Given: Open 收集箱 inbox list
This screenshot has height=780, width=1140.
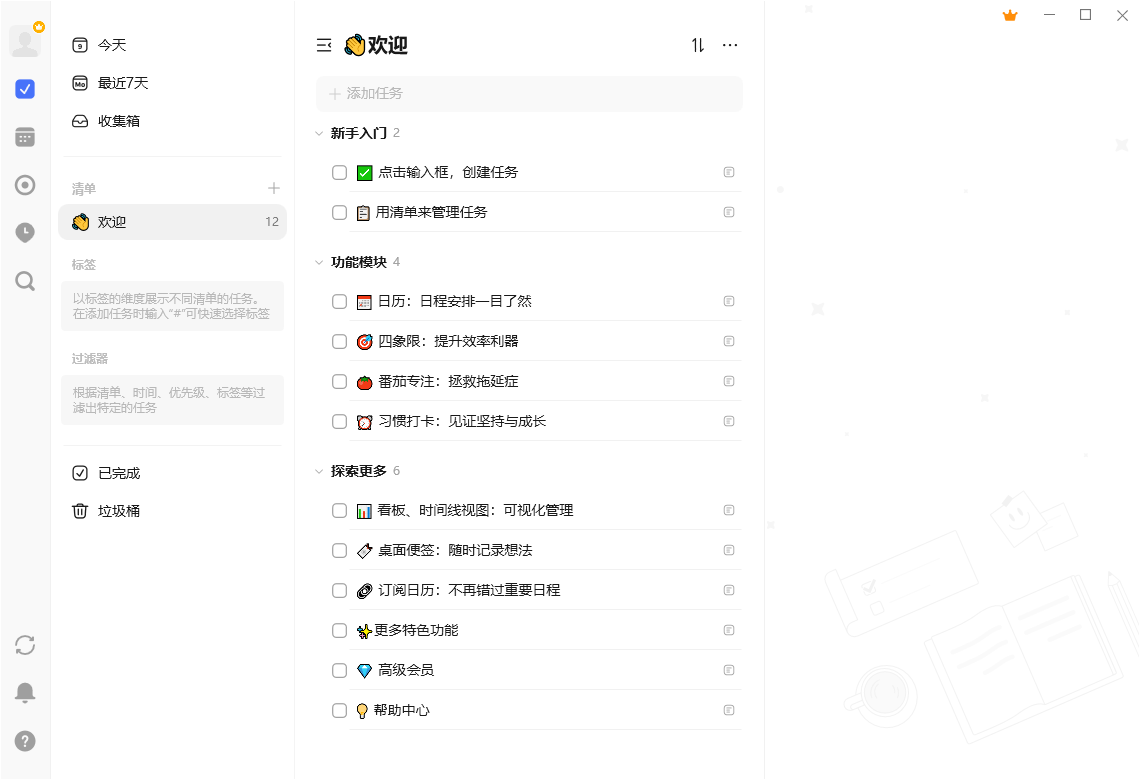Looking at the screenshot, I should coord(118,121).
